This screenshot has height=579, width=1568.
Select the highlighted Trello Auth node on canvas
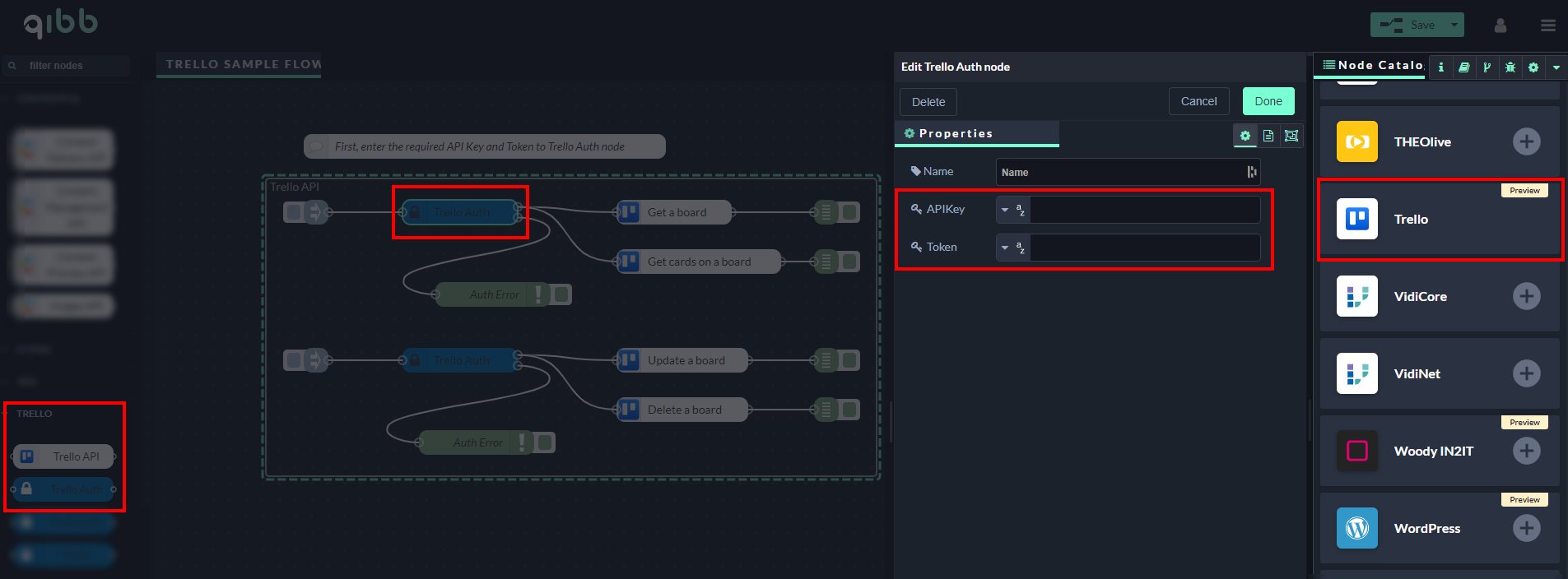pyautogui.click(x=460, y=212)
